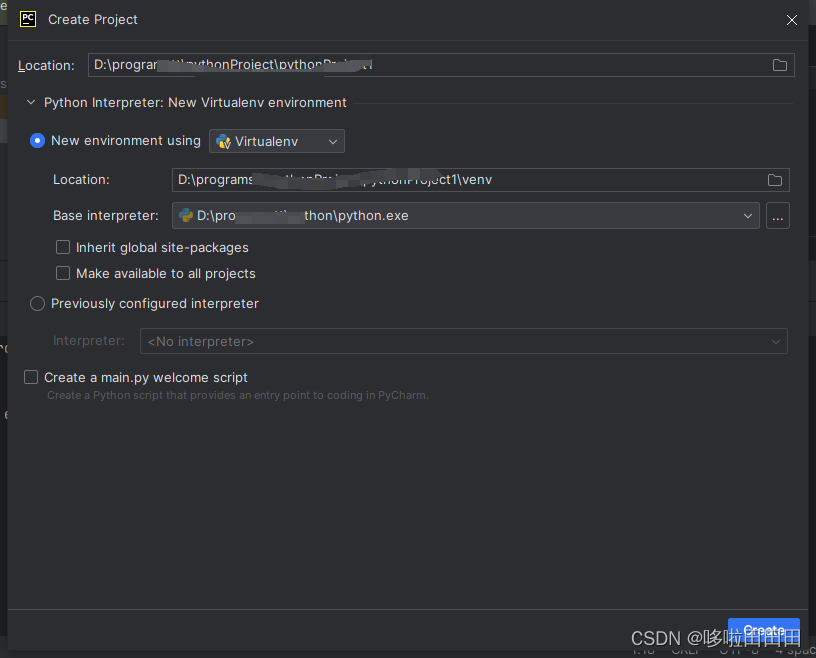The width and height of the screenshot is (816, 658).
Task: Click the Create button
Action: coord(763,631)
